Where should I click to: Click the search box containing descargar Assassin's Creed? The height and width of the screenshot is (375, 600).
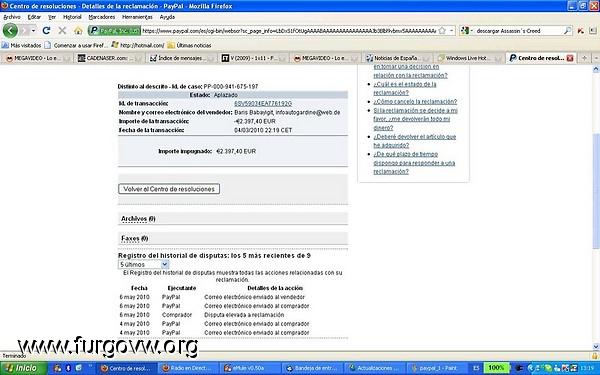tap(519, 31)
